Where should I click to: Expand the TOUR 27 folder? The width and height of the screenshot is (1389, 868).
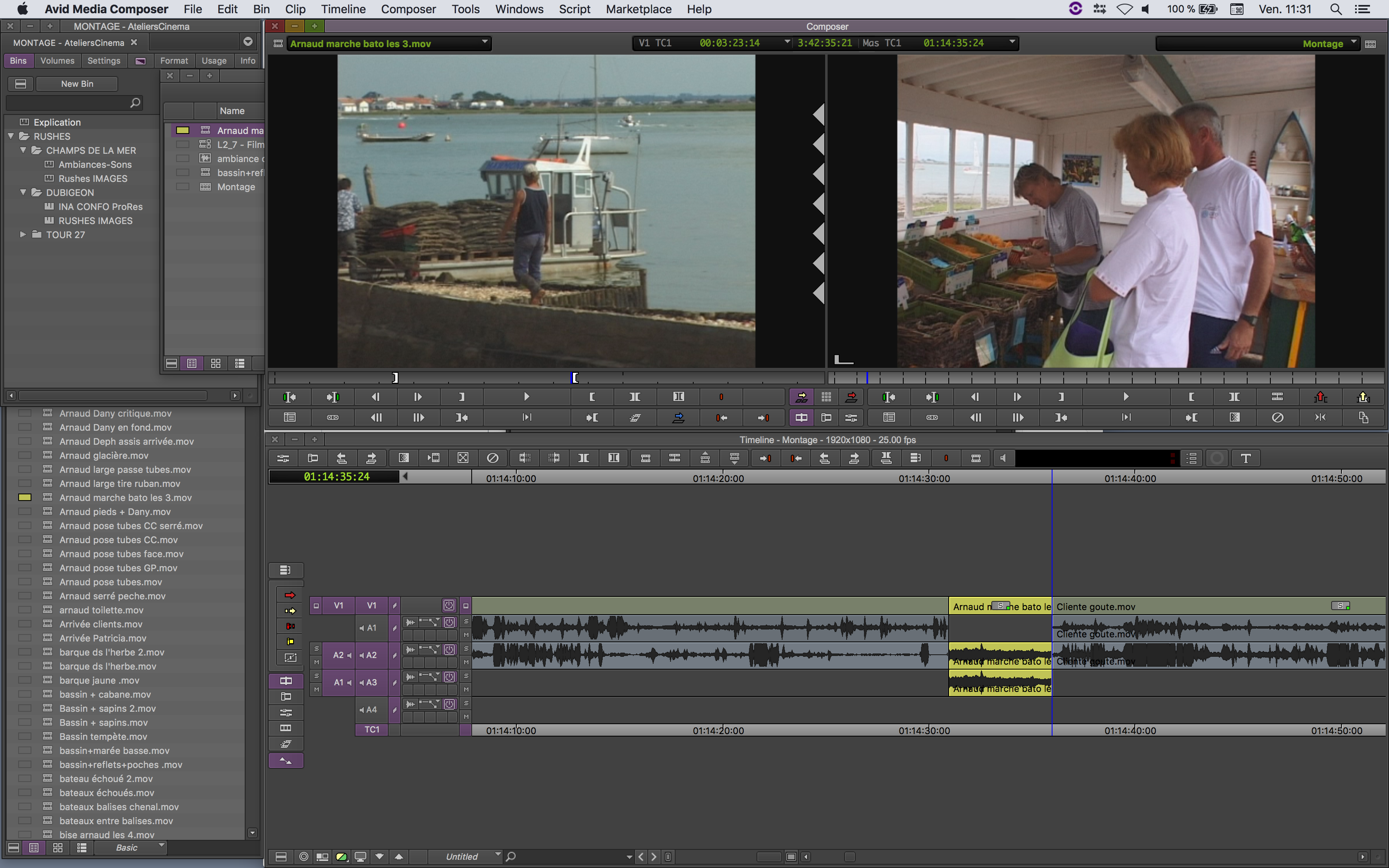(x=23, y=235)
